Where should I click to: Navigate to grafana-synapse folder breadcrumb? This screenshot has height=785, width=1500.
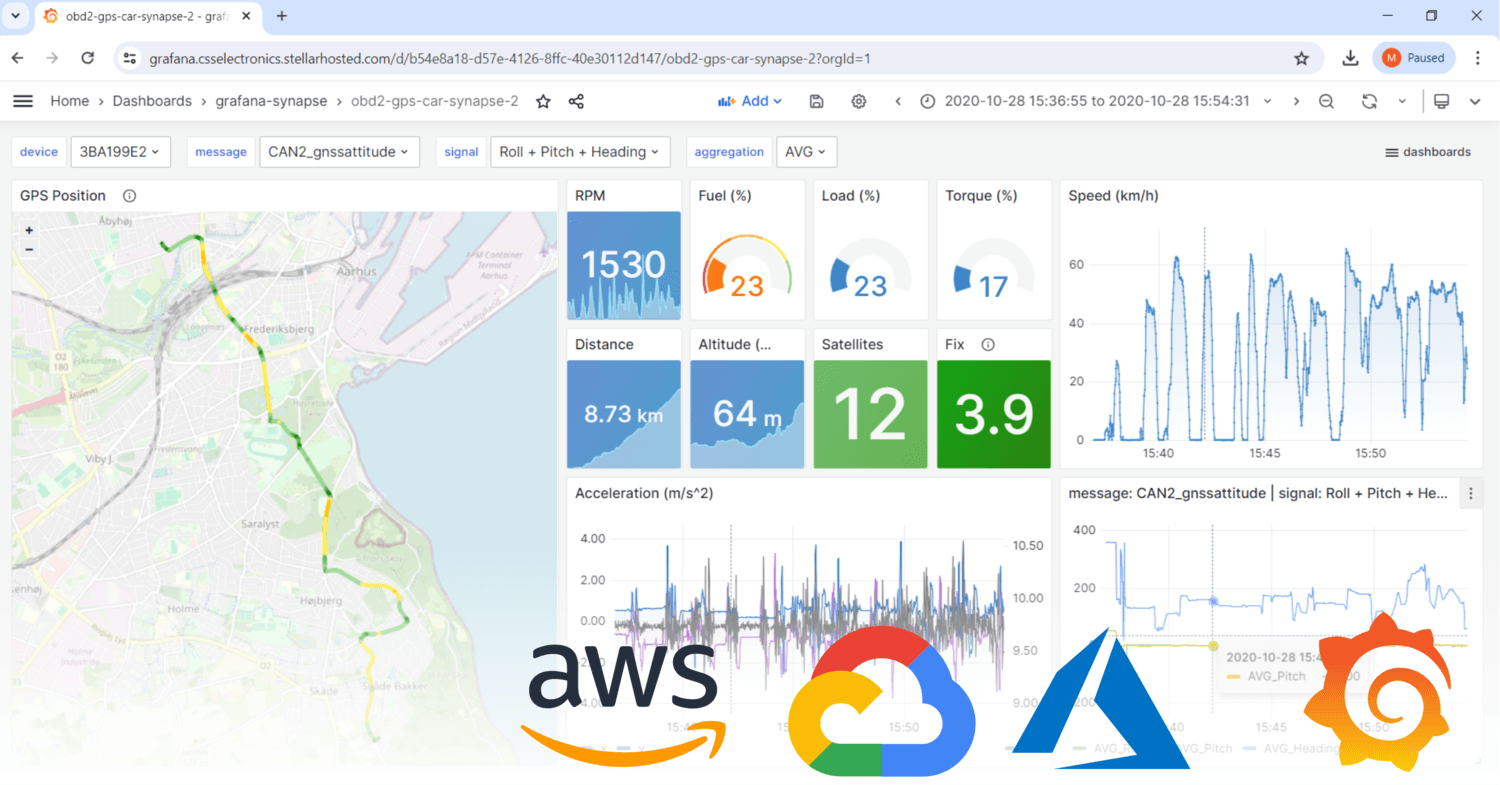272,101
